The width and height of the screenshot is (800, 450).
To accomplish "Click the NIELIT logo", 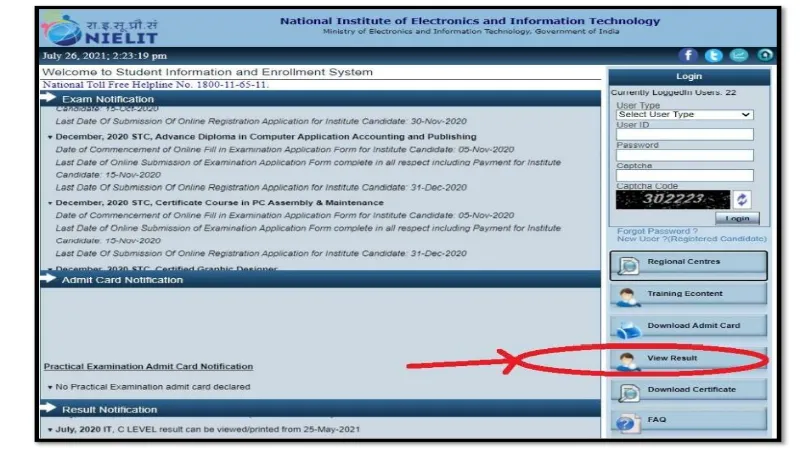I will point(101,29).
